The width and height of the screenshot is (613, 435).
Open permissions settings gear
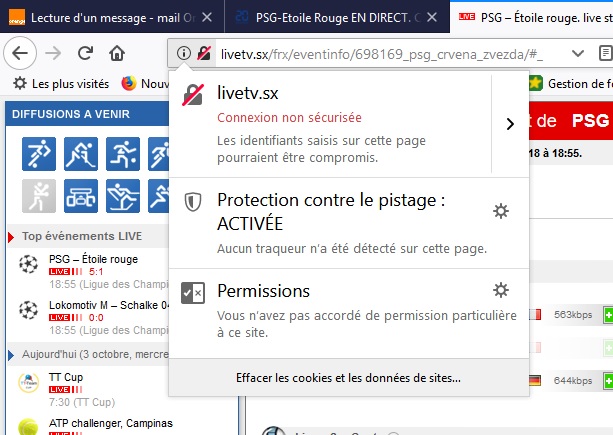[x=501, y=290]
